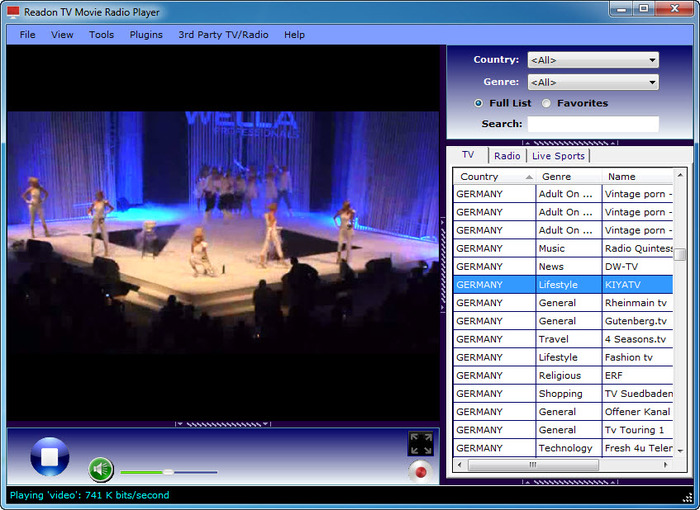Viewport: 700px width, 510px height.
Task: Select the Radio Quintess music channel
Action: click(563, 248)
